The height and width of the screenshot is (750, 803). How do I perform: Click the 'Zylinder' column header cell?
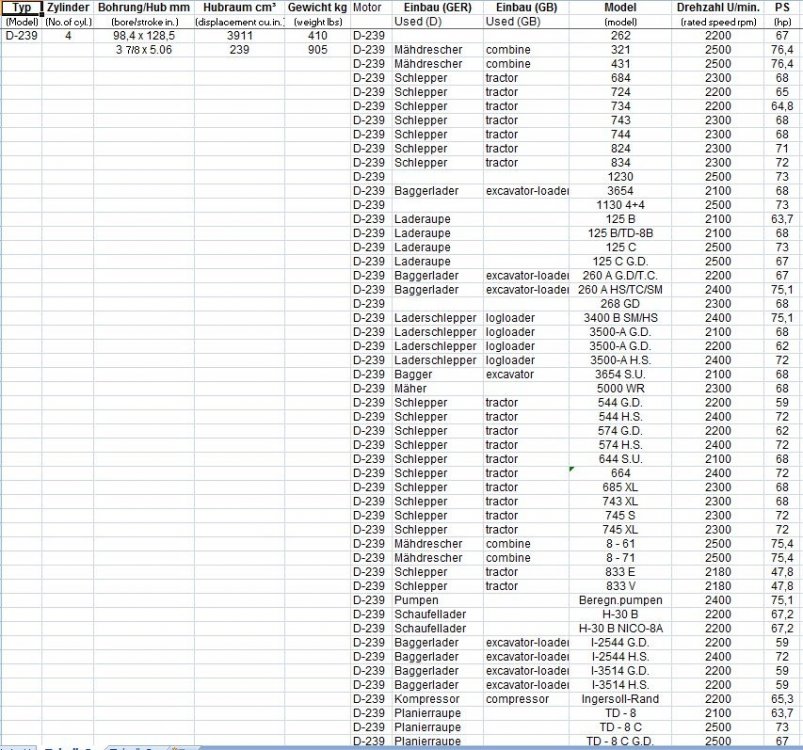68,8
